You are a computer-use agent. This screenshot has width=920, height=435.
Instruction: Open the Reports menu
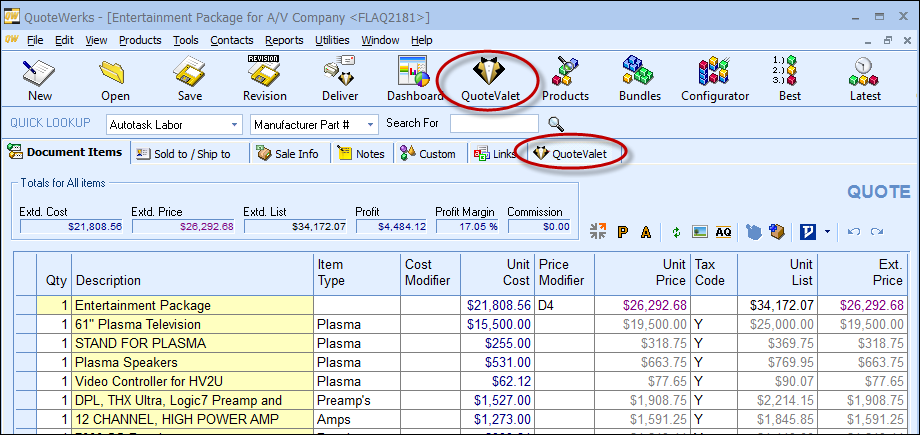(284, 41)
